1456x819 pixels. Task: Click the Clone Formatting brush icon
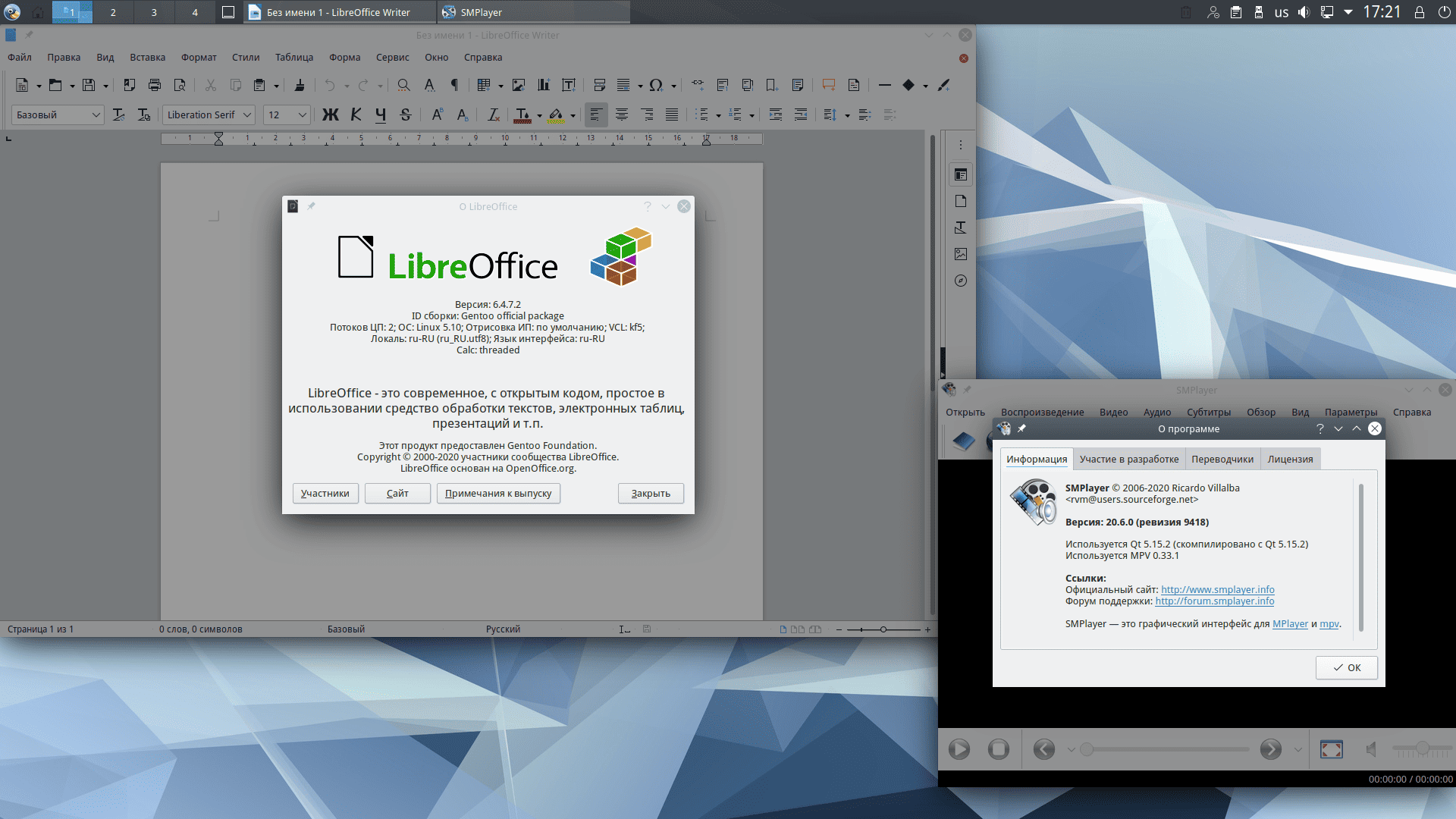click(x=300, y=86)
